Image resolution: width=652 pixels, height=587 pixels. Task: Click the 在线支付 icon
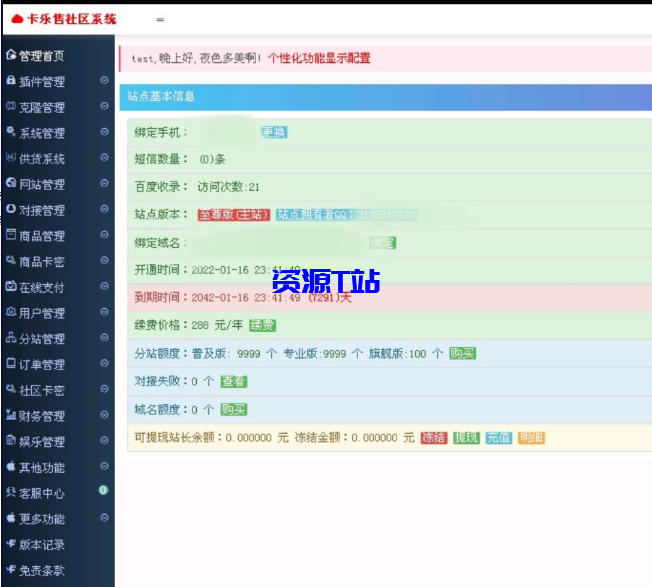pos(11,286)
